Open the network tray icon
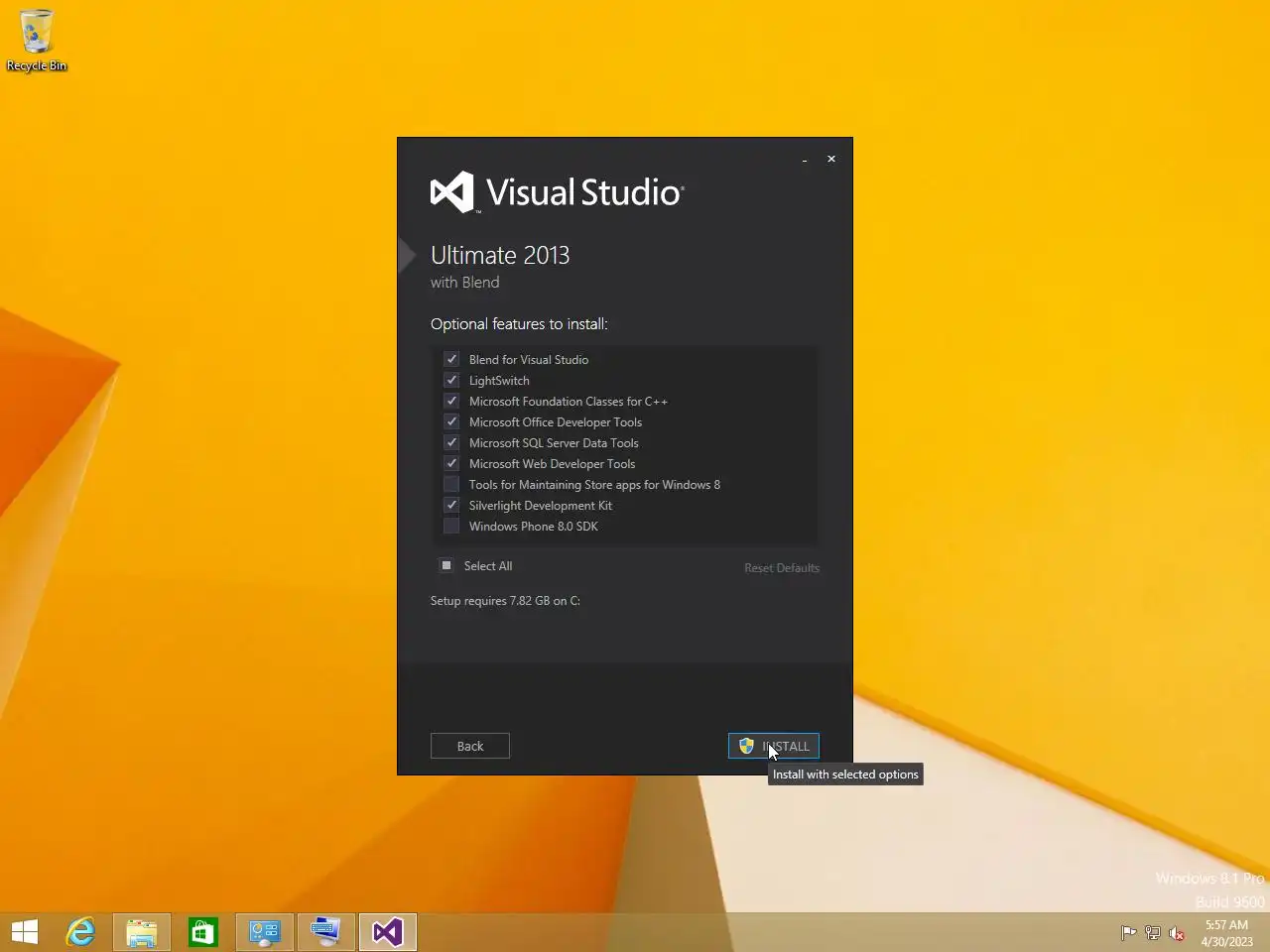Viewport: 1270px width, 952px height. (x=1152, y=932)
